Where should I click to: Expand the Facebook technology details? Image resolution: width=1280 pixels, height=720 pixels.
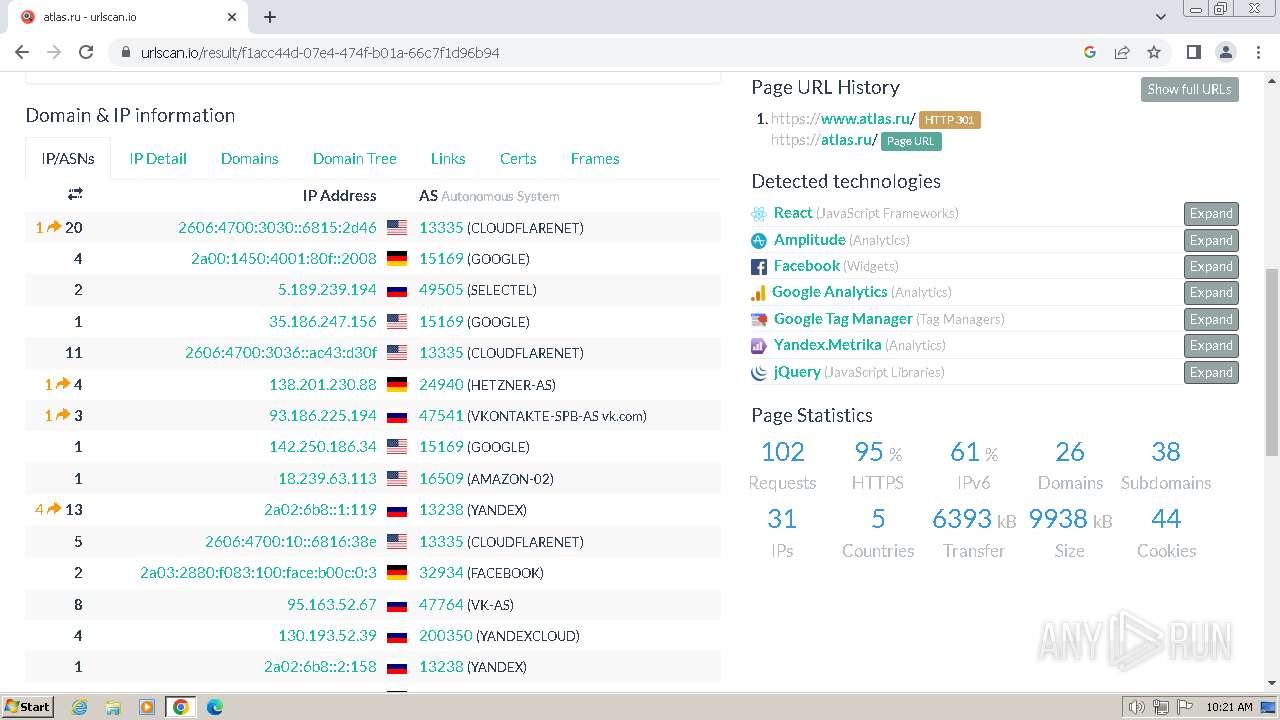1211,266
